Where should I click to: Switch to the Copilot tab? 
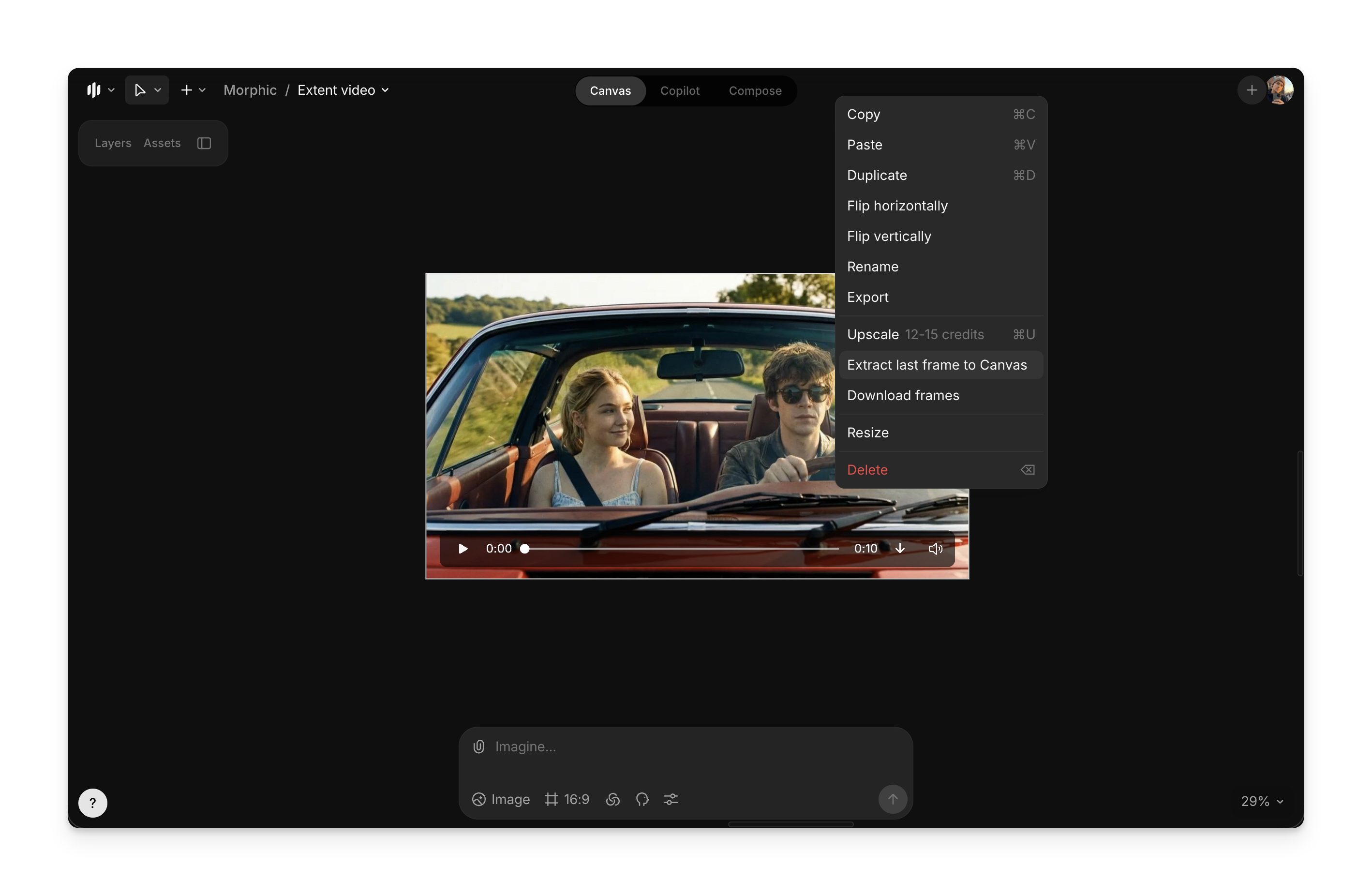pos(679,90)
